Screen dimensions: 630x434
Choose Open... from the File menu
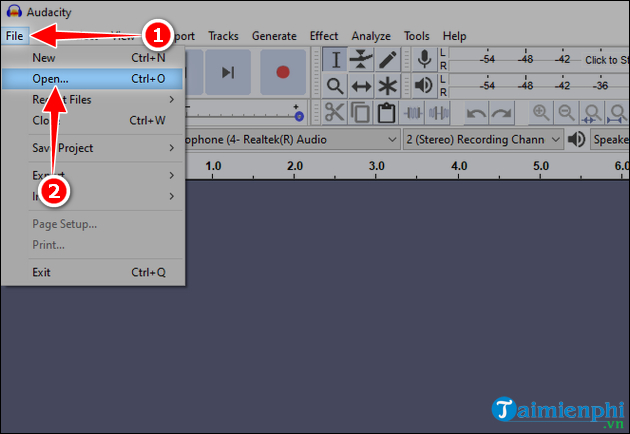(x=92, y=79)
